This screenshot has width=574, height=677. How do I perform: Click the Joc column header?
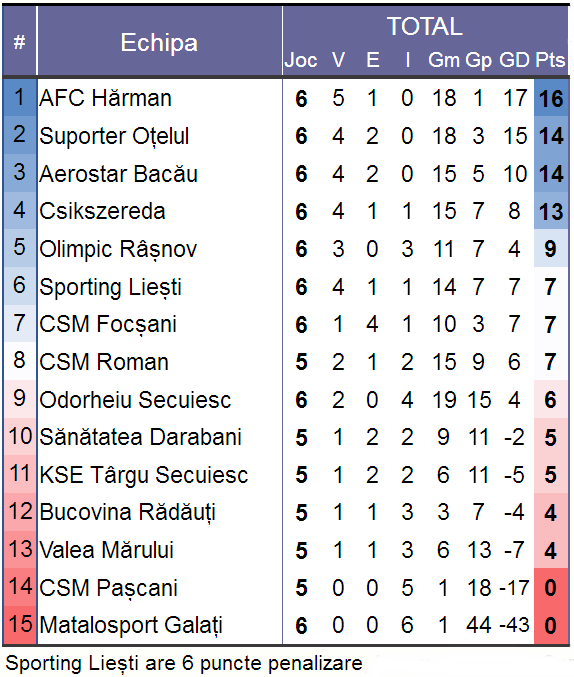(x=301, y=60)
